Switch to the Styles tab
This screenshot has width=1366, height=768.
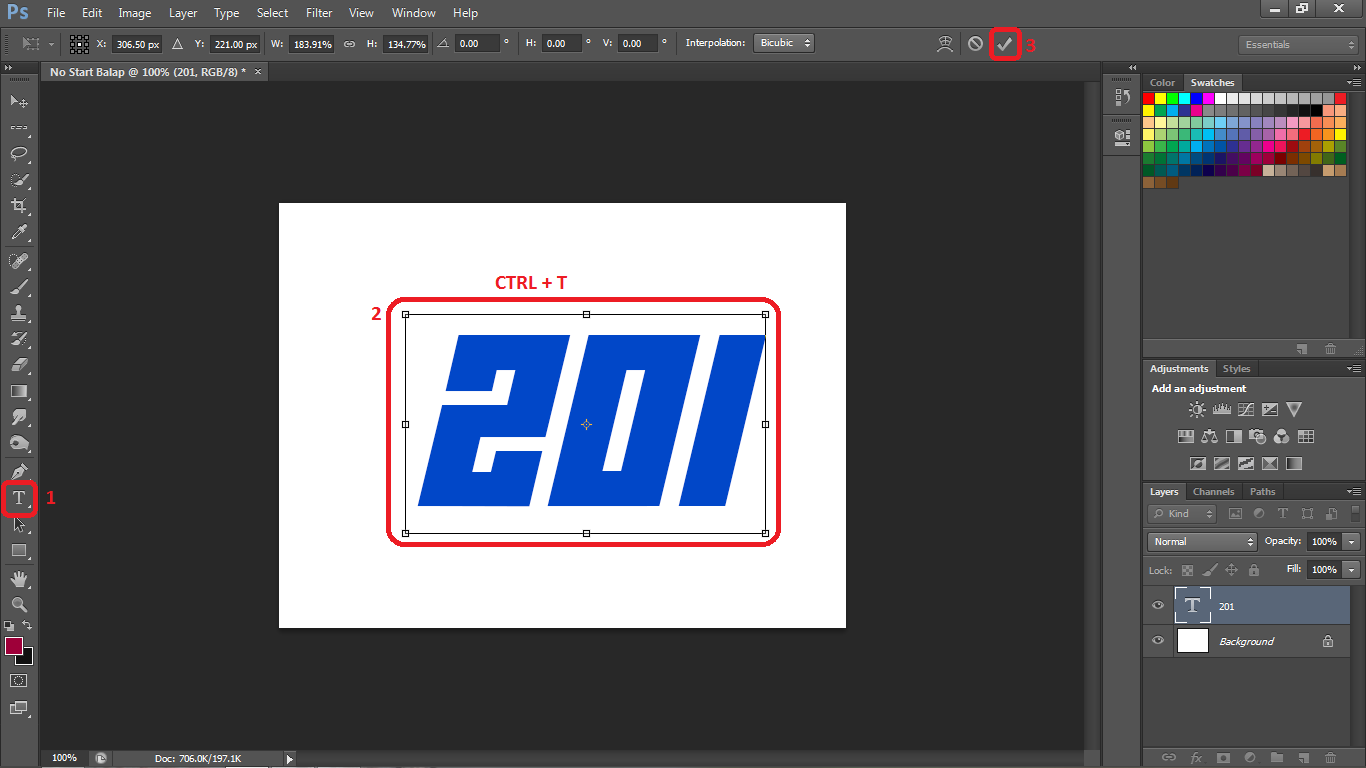tap(1236, 369)
